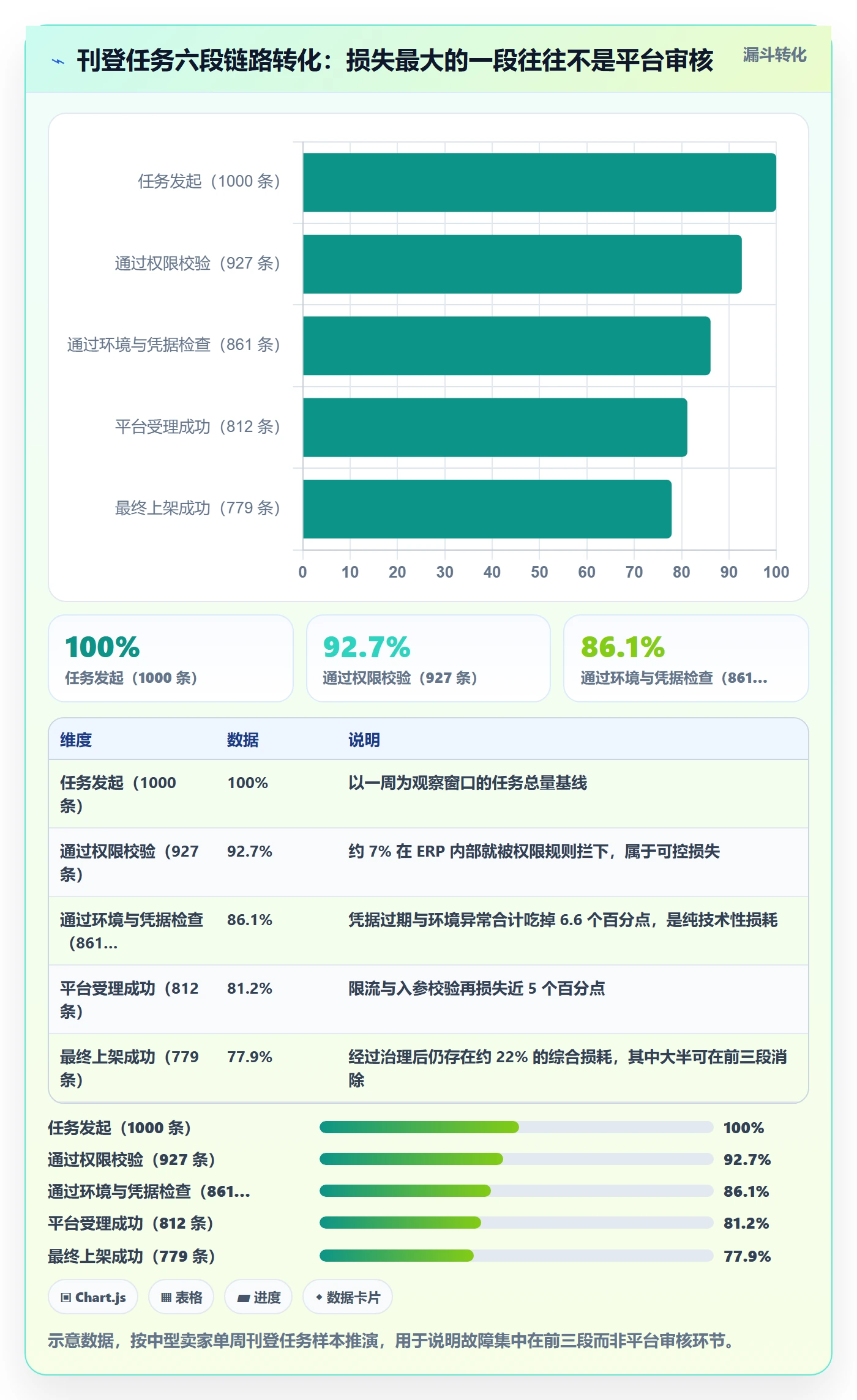Click the 通过权限校验 chart bar
The width and height of the screenshot is (857, 1400).
tap(522, 264)
